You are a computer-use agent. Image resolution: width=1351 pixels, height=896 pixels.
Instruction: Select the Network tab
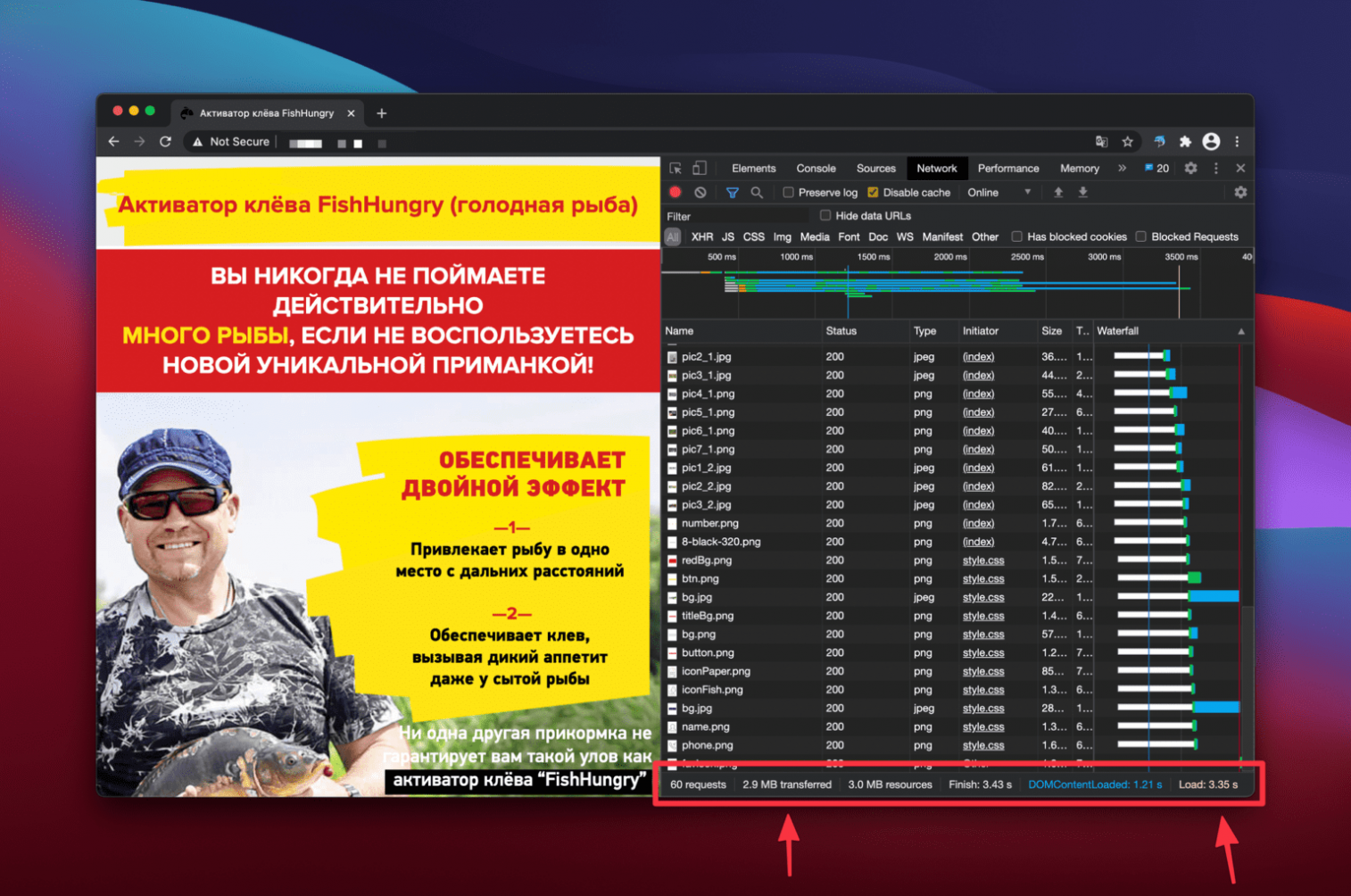point(937,168)
